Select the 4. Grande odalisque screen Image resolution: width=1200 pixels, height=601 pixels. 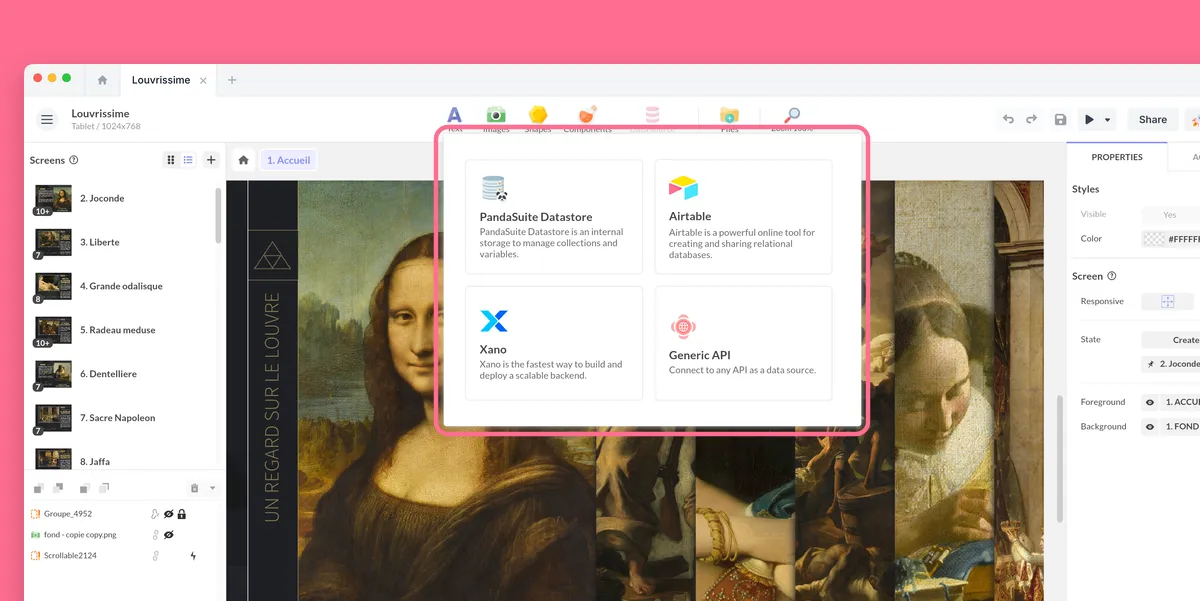click(120, 286)
